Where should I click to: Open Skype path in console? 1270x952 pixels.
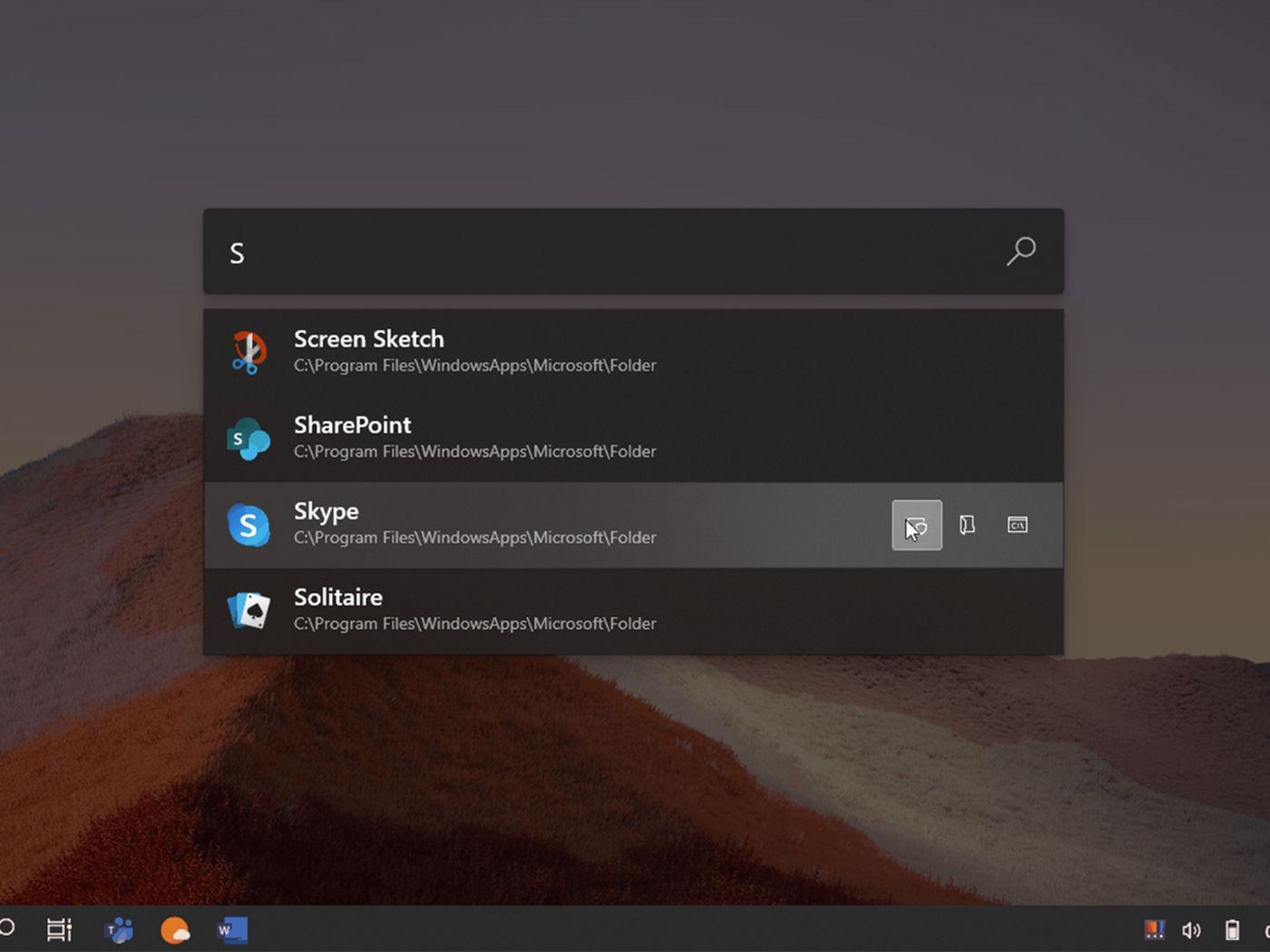(1017, 525)
